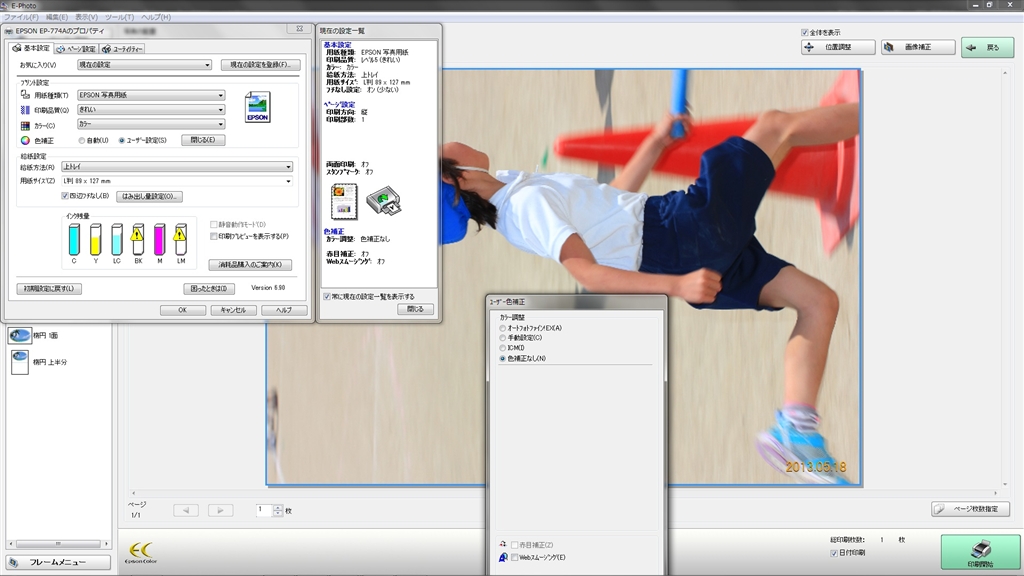Enable 印刷プレビューを表示する checkbox
Viewport: 1024px width, 576px height.
(212, 236)
